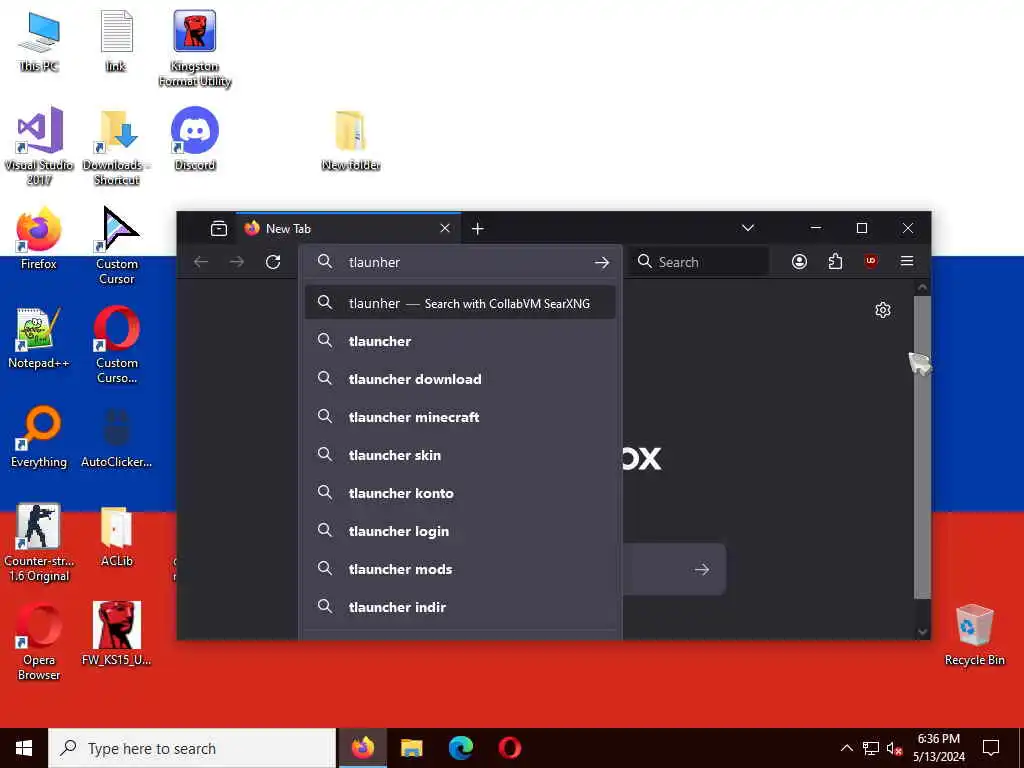
Task: Open Opera from taskbar
Action: [x=509, y=748]
